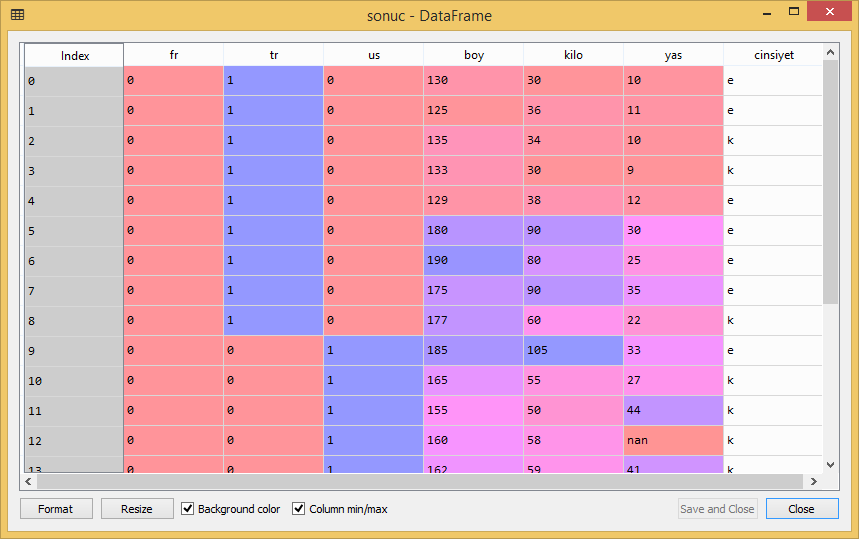Select kilo cell with value 80

coord(574,261)
